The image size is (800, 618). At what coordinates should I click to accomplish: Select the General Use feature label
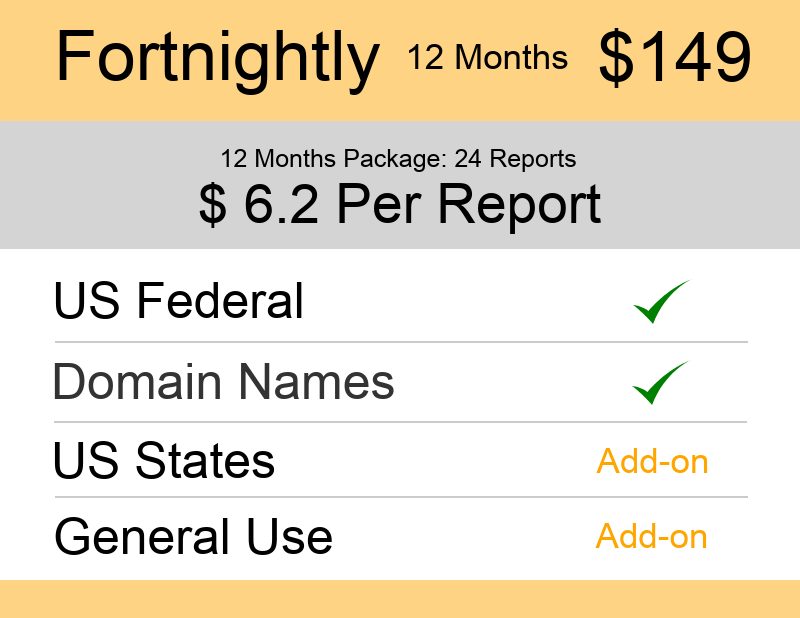[x=193, y=537]
